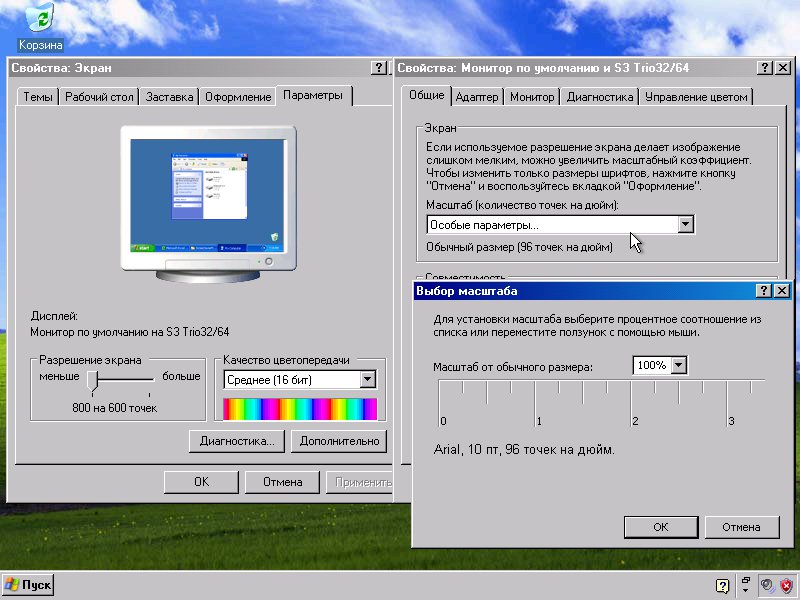Switch to the Рабочий стол tab
The height and width of the screenshot is (600, 800).
click(99, 97)
